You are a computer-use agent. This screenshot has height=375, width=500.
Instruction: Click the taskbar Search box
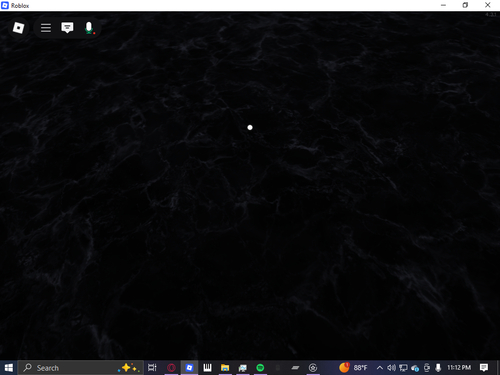click(x=81, y=368)
